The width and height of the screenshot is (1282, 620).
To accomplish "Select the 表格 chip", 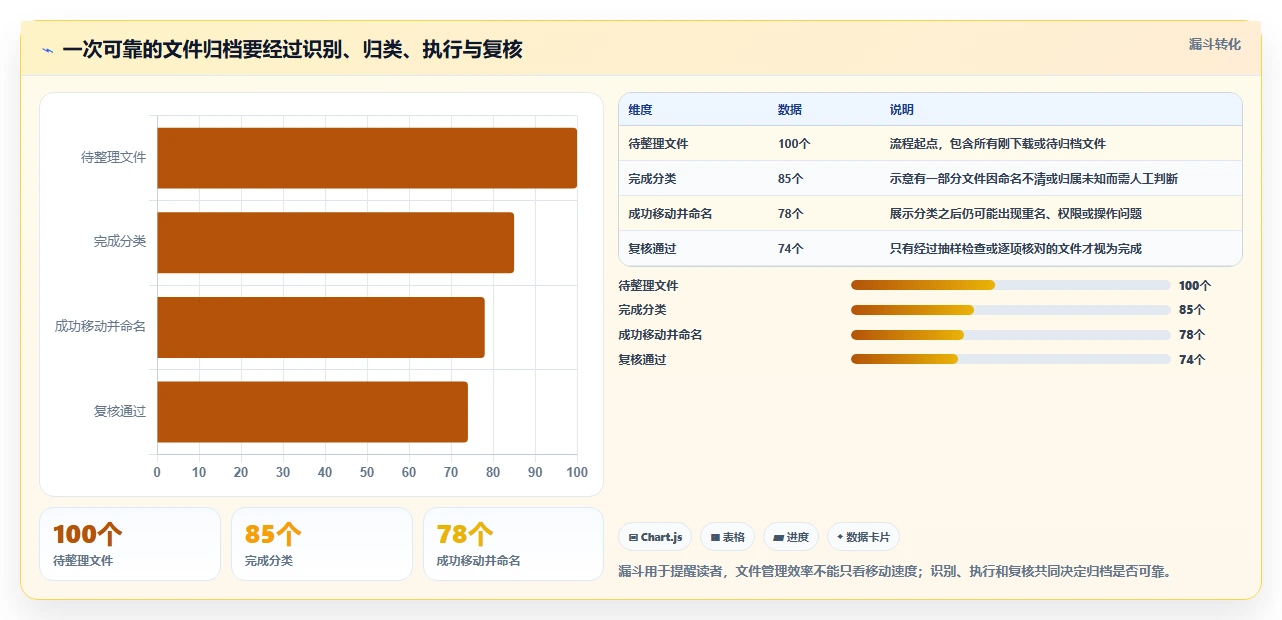I will [x=728, y=537].
